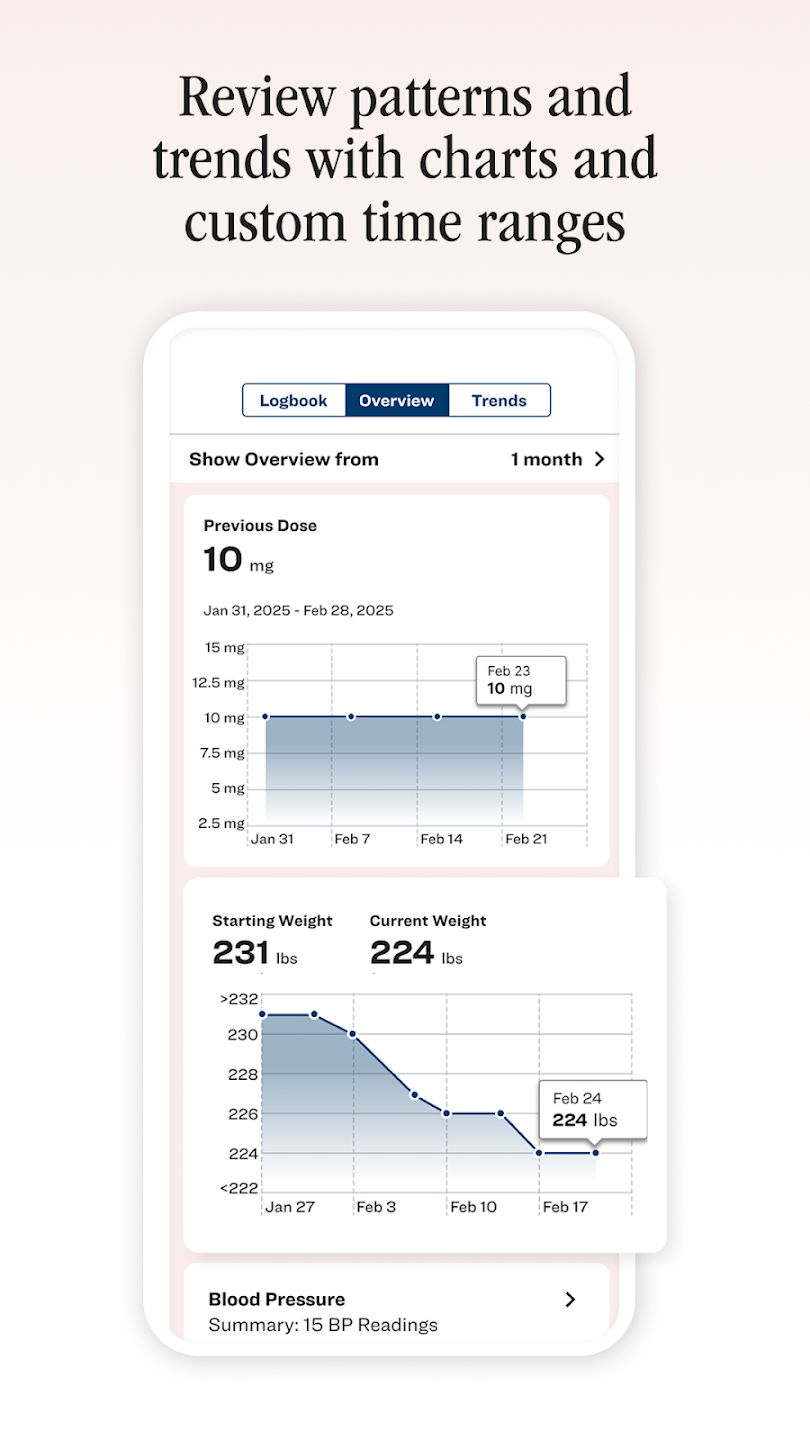The width and height of the screenshot is (810, 1440).
Task: Click the Feb 24 224 lbs tooltip
Action: [x=593, y=1109]
